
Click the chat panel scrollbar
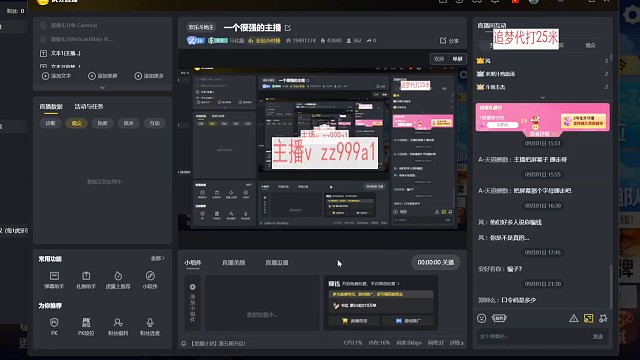click(611, 287)
